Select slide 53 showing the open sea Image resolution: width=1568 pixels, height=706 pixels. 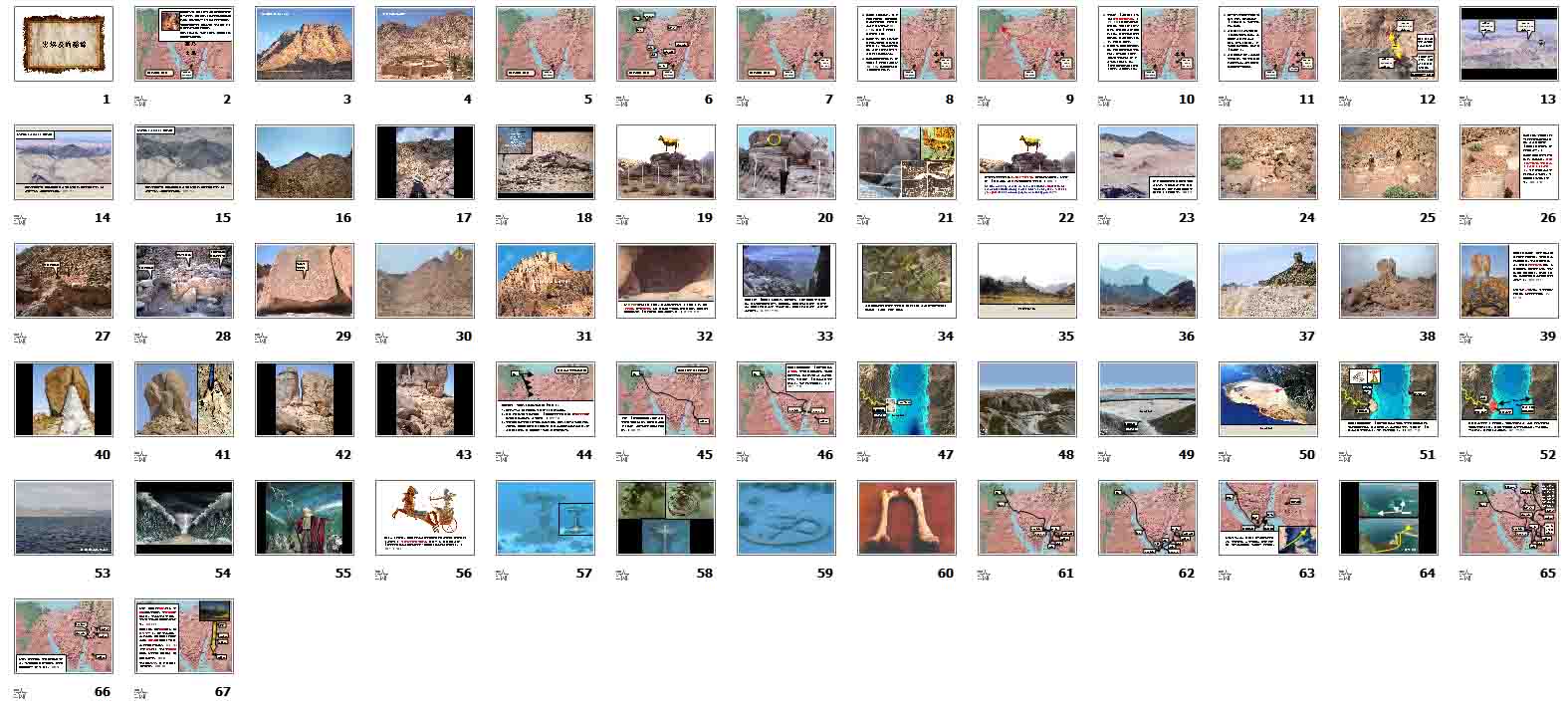(64, 518)
